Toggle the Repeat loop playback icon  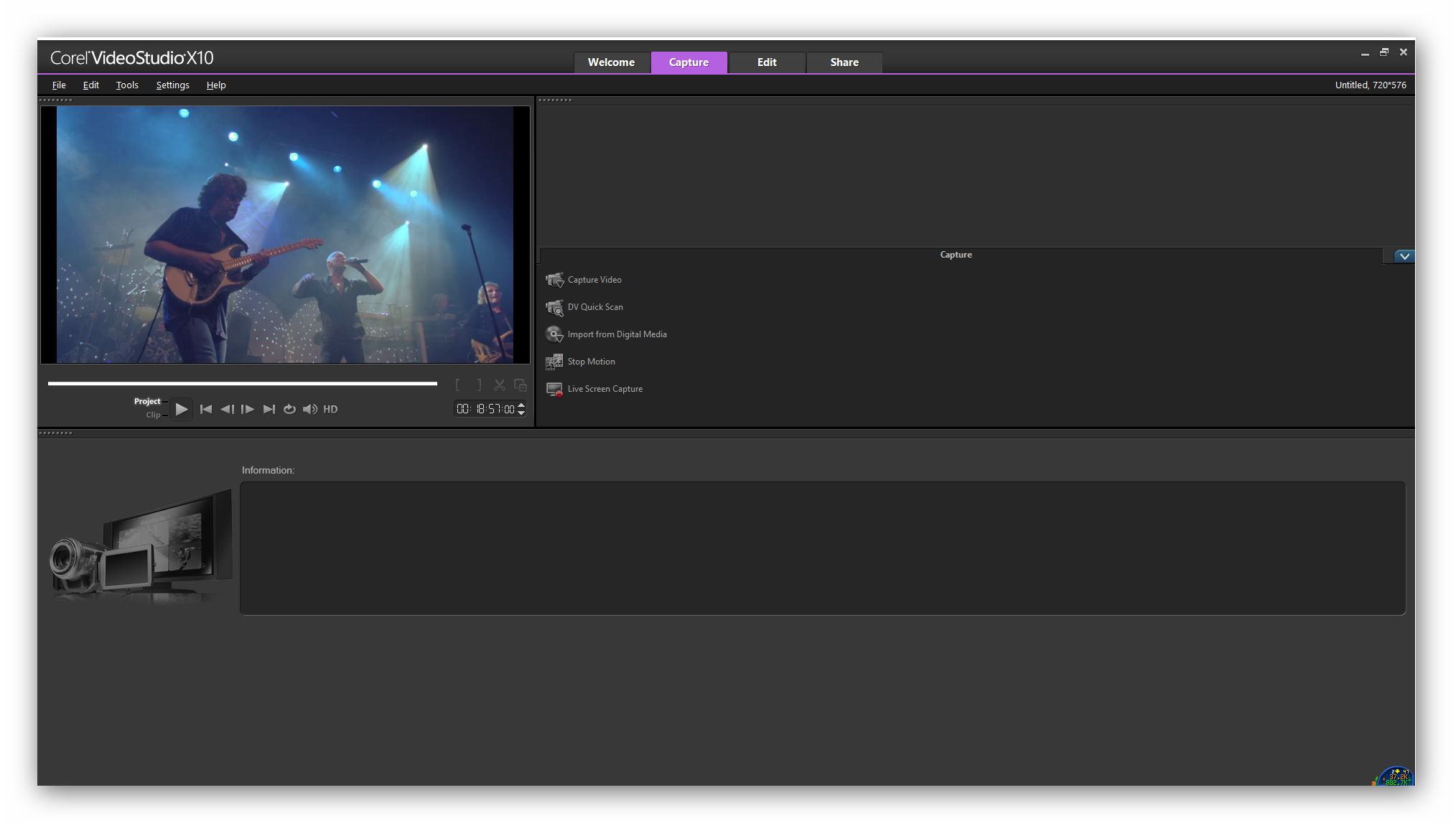click(x=289, y=409)
